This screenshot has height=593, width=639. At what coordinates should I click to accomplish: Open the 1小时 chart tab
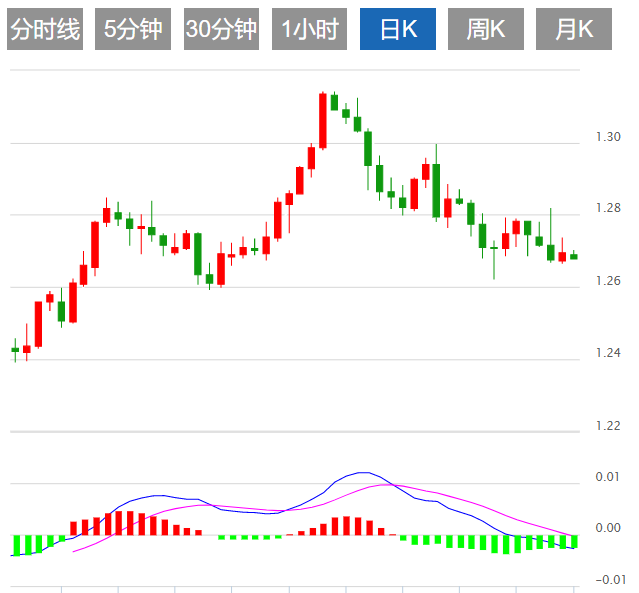tap(309, 29)
